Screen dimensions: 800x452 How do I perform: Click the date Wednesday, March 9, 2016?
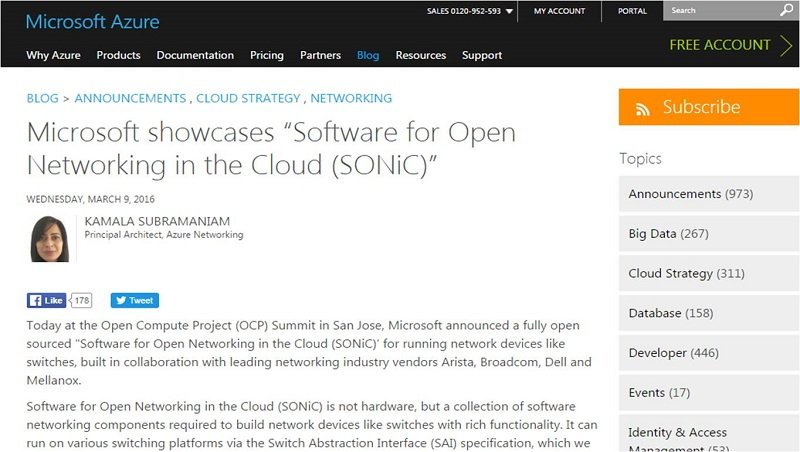[90, 199]
